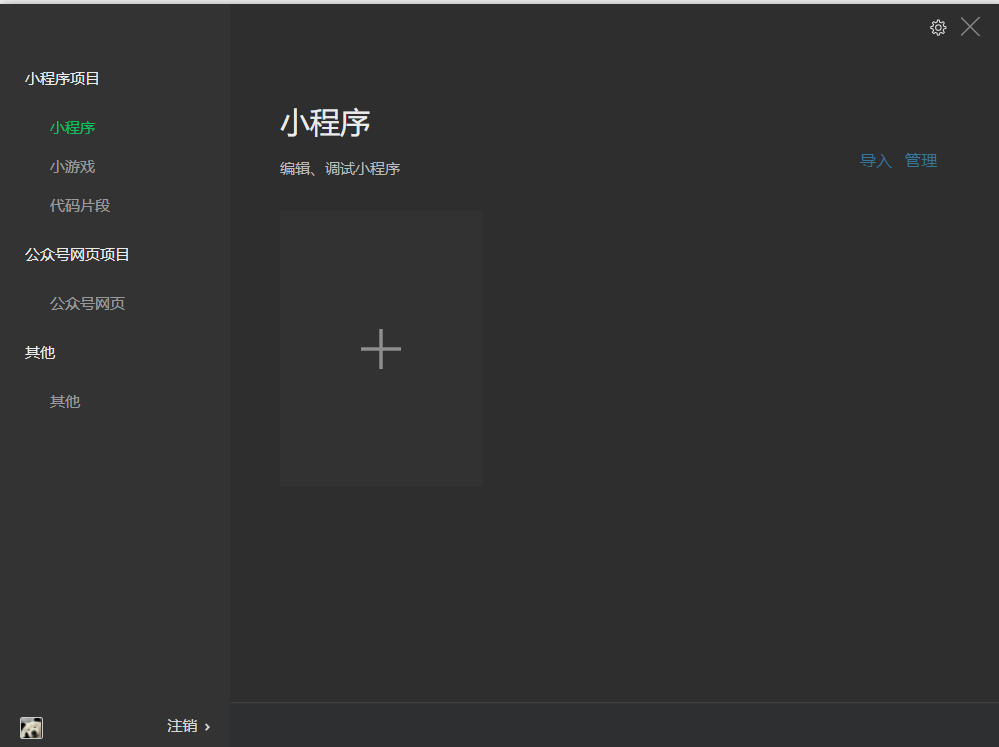
Task: Click the bold 其他 section heading
Action: pos(40,352)
